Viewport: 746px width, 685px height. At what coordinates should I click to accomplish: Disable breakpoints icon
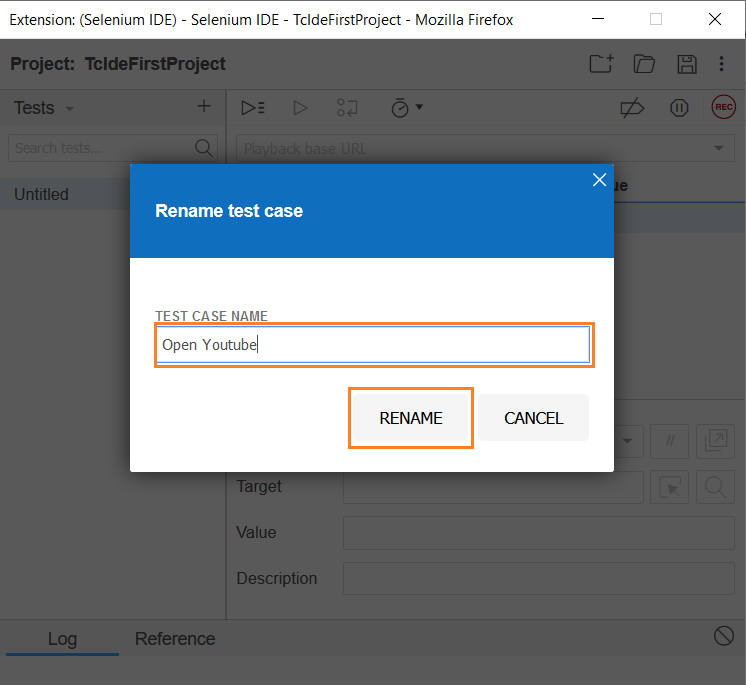pos(632,108)
